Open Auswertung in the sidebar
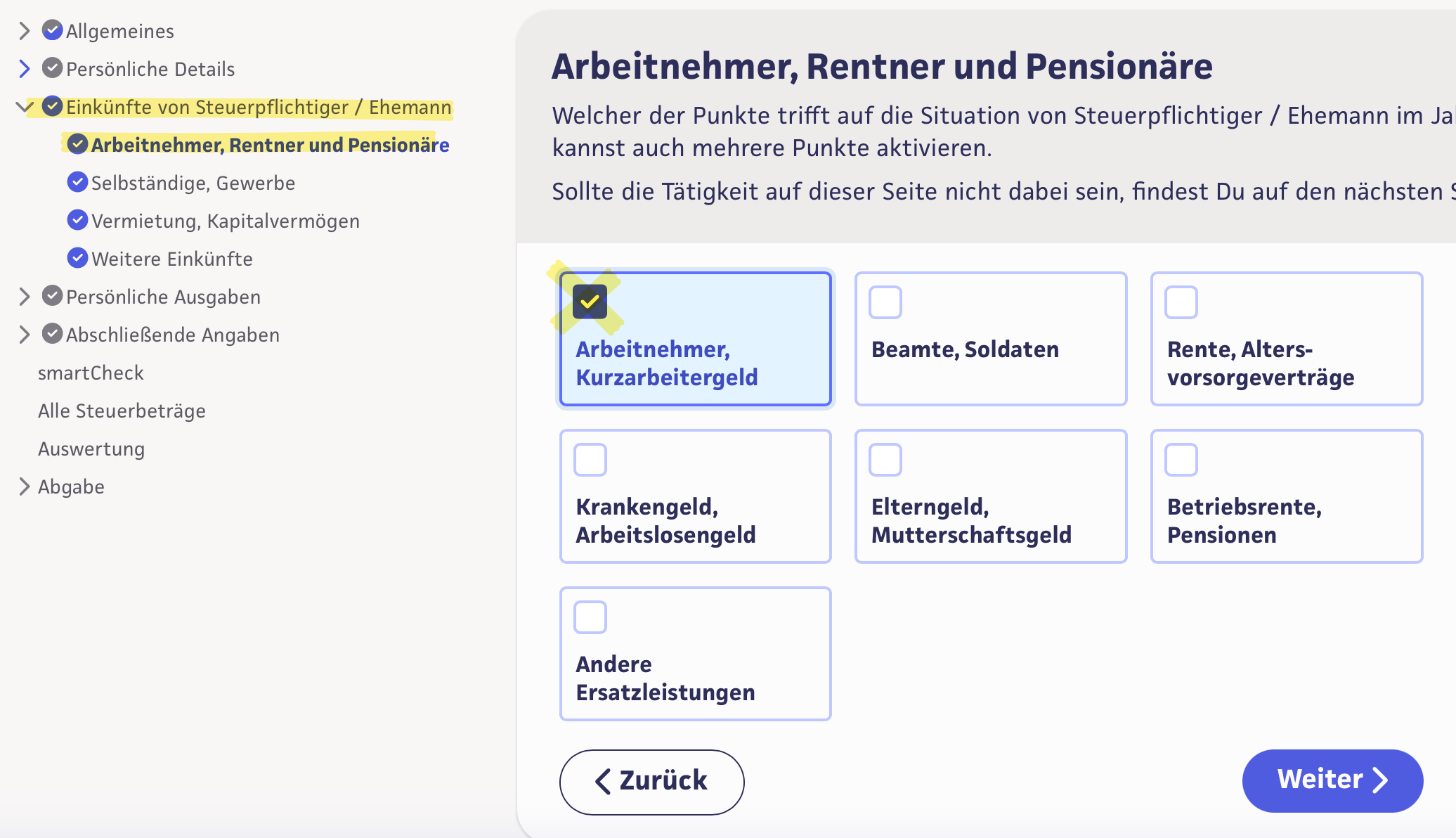1456x838 pixels. [x=91, y=449]
